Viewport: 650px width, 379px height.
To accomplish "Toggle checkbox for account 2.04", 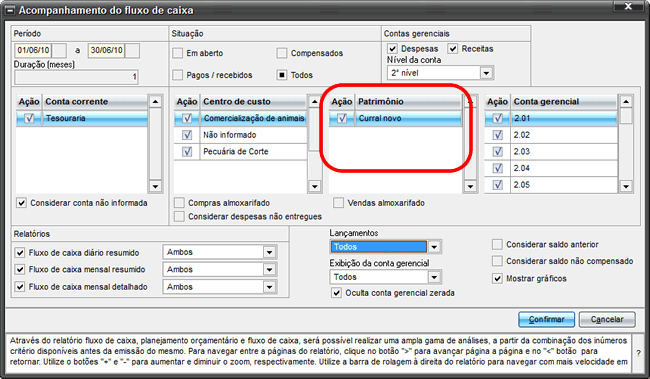I will click(497, 168).
